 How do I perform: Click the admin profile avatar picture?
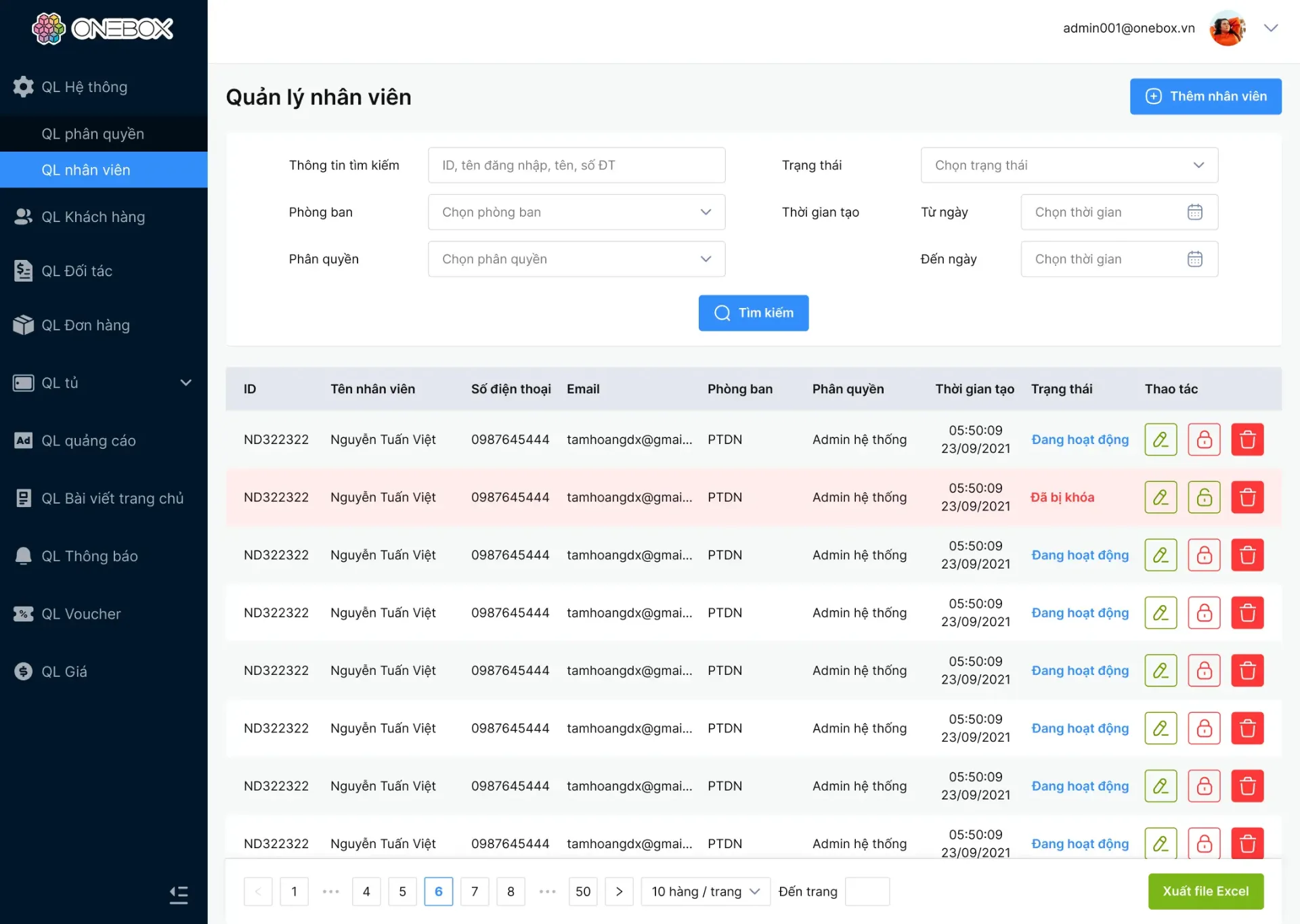1227,28
